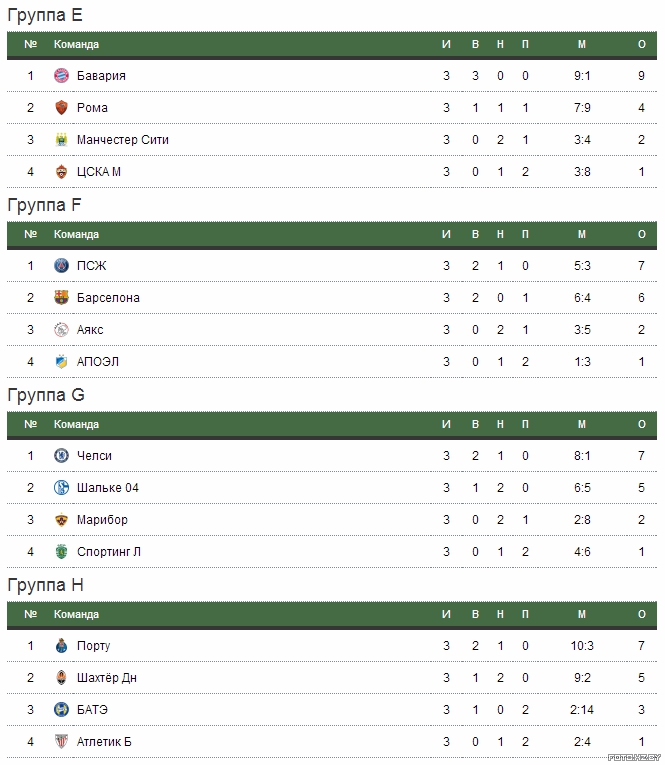Click the PSG club logo

pos(61,265)
